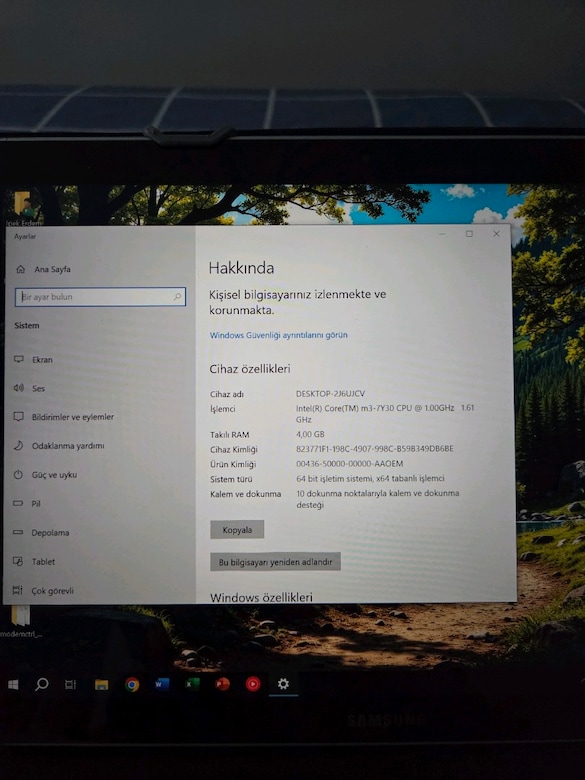The width and height of the screenshot is (585, 780).
Task: Click the Sistem türü label
Action: pos(231,479)
